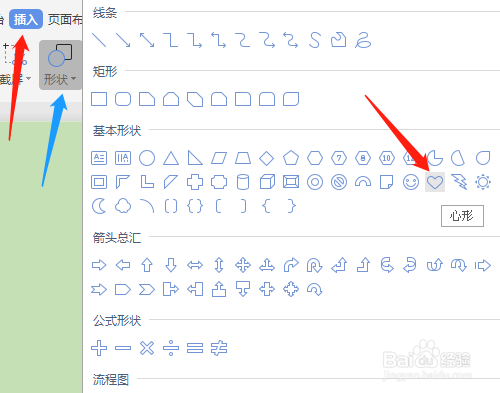Select the sun shape
Viewport: 500px width, 393px height.
point(483,182)
